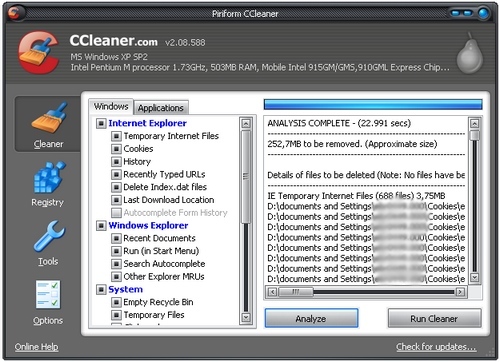Toggle the System group checkbox
The image size is (500, 362).
[x=101, y=289]
